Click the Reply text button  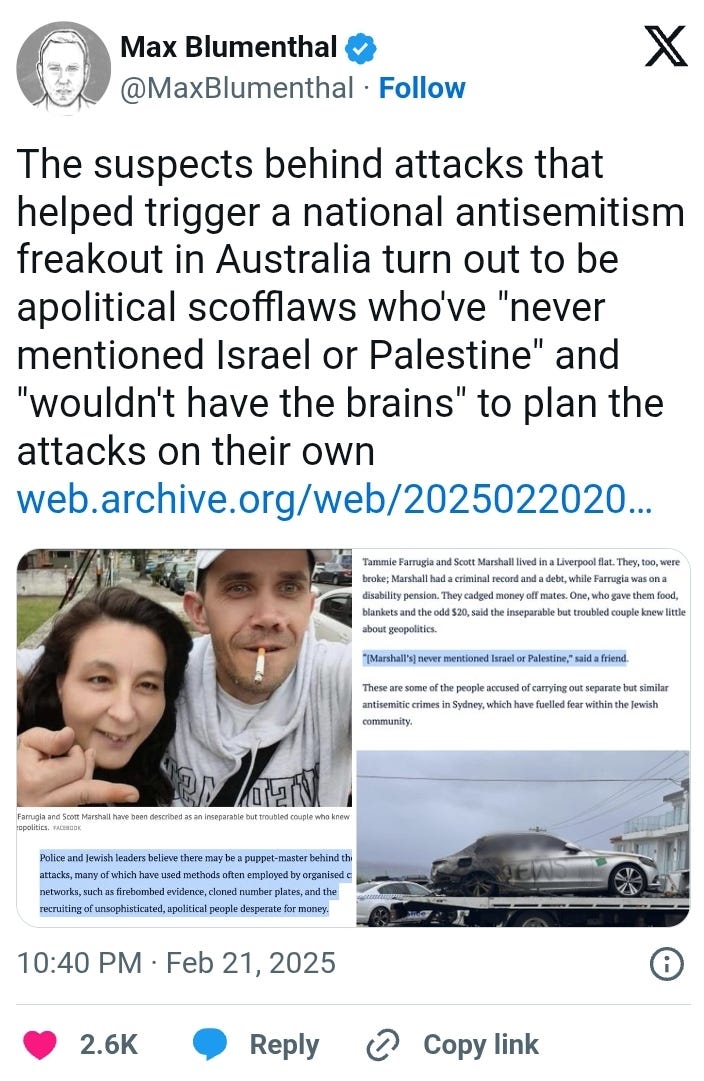point(284,1044)
